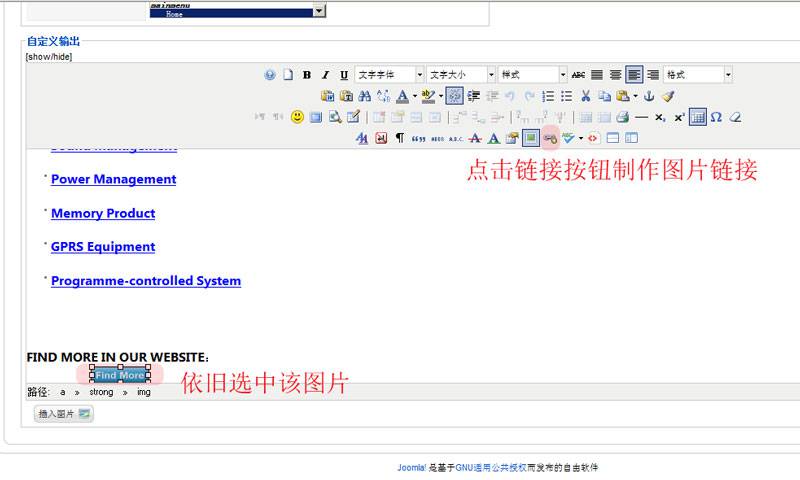The width and height of the screenshot is (800, 480).
Task: Select the Find More image in the editor
Action: [120, 374]
